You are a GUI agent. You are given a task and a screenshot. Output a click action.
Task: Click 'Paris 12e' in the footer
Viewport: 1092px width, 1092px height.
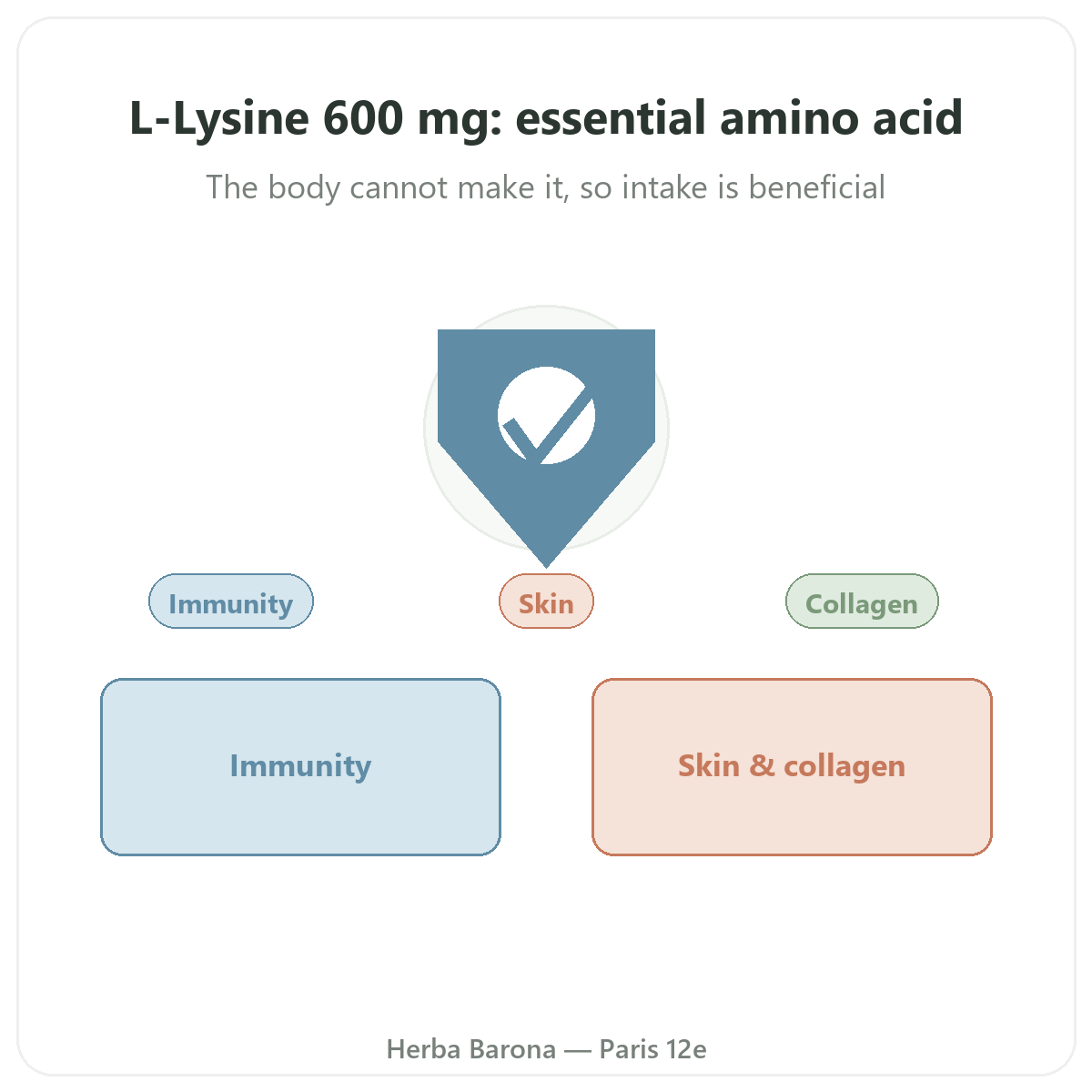[x=652, y=1049]
